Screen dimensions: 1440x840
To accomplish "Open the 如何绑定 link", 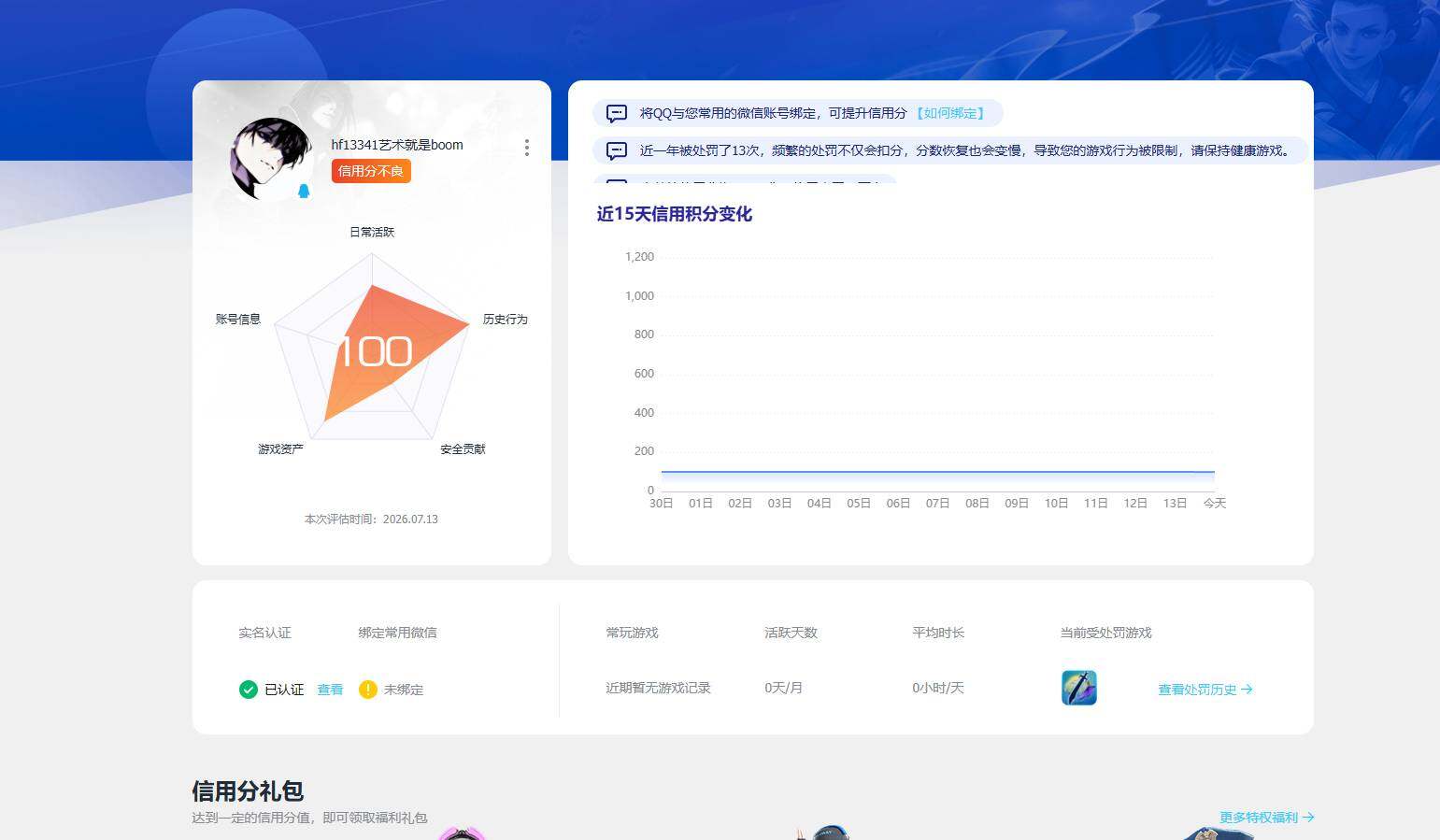I will point(948,113).
